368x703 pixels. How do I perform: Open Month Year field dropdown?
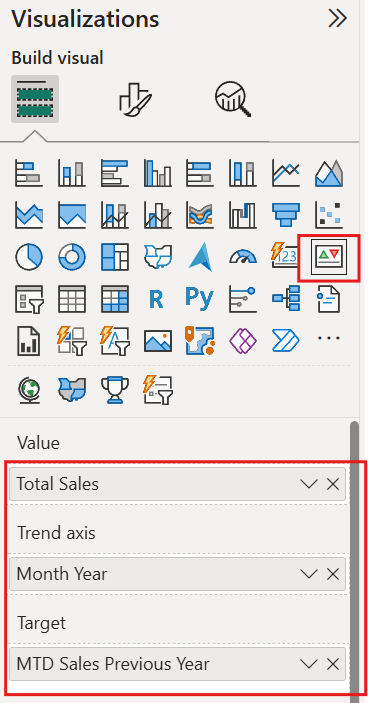pyautogui.click(x=309, y=574)
